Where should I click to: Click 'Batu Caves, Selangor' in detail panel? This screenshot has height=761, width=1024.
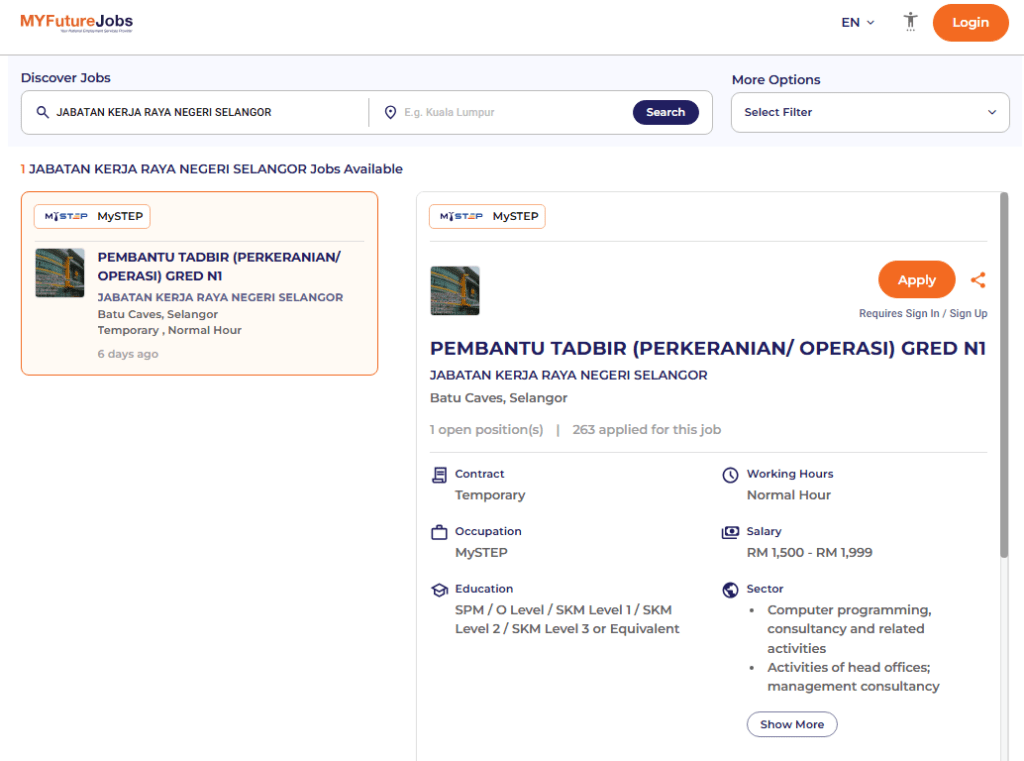(498, 398)
